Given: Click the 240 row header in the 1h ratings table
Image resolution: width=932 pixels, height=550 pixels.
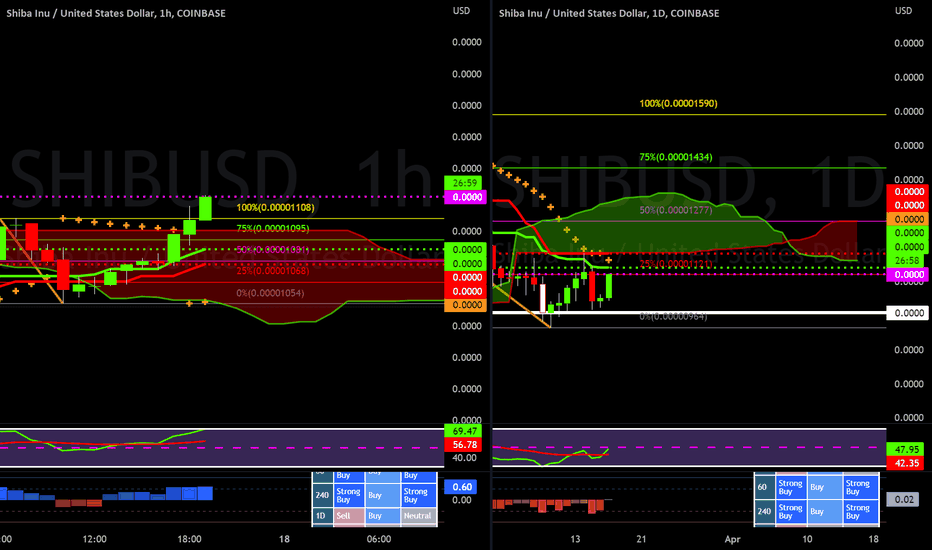Looking at the screenshot, I should tap(322, 495).
